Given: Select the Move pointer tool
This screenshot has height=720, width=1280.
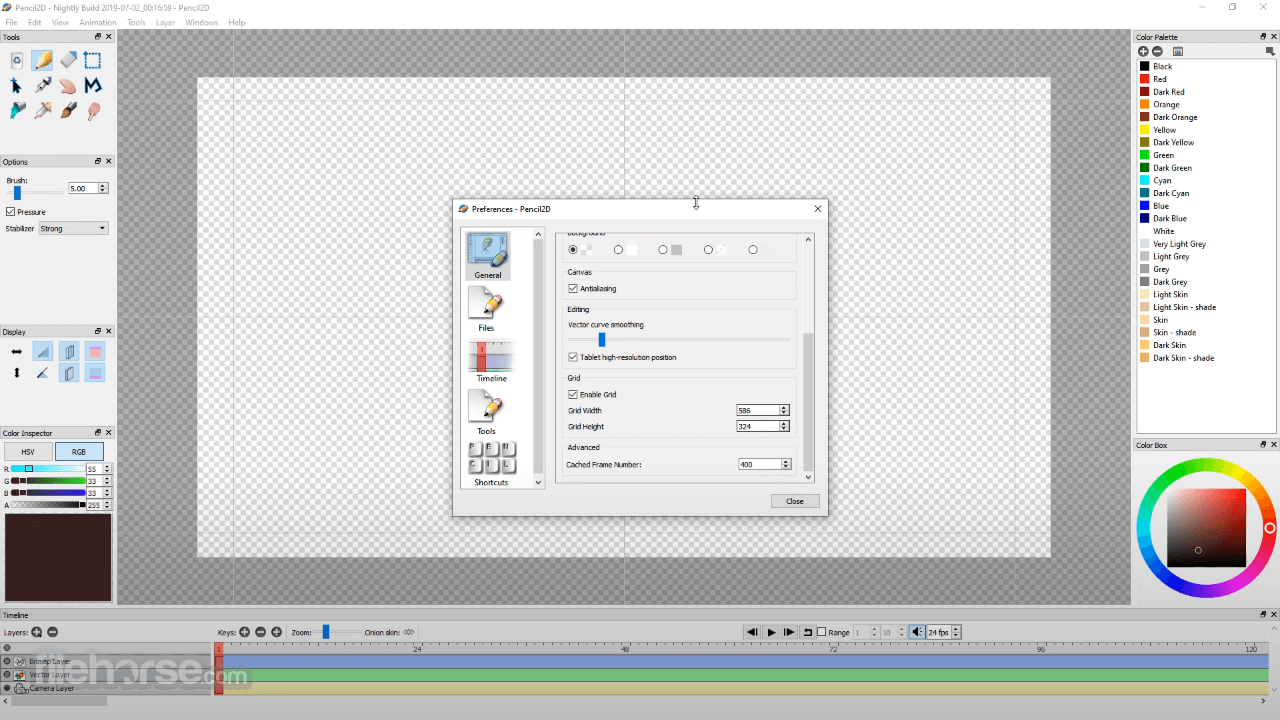Looking at the screenshot, I should (x=17, y=86).
